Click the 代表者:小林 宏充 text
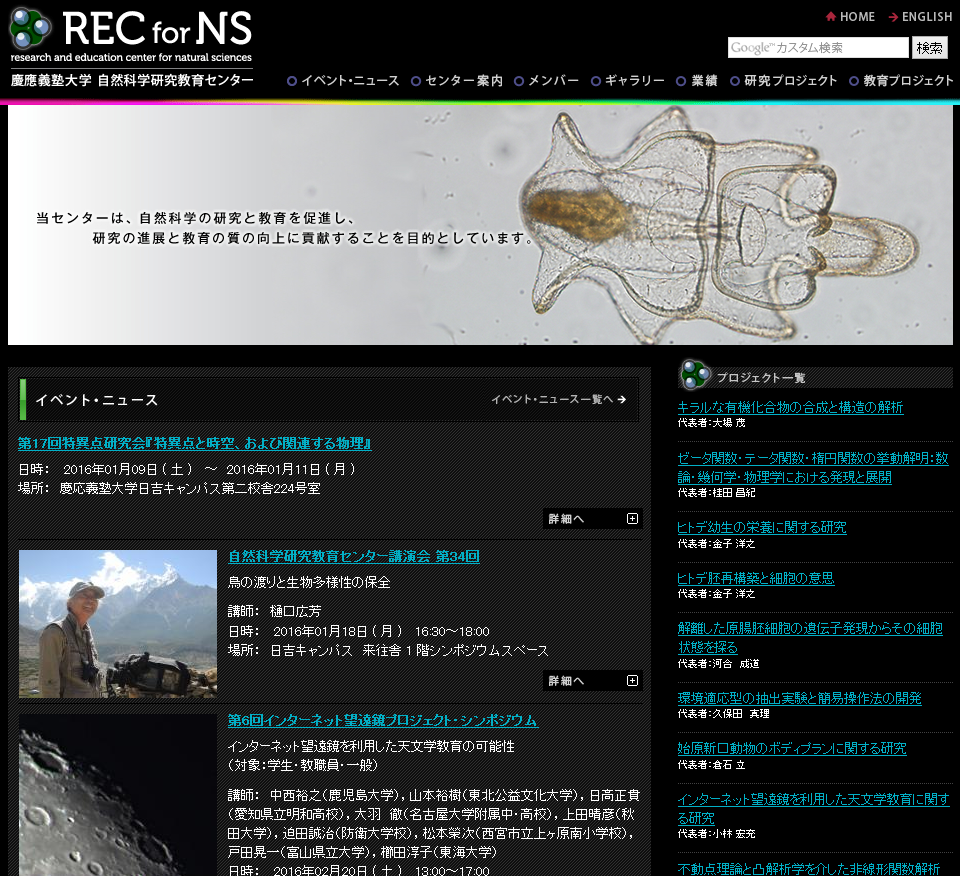The height and width of the screenshot is (876, 960). tap(716, 834)
